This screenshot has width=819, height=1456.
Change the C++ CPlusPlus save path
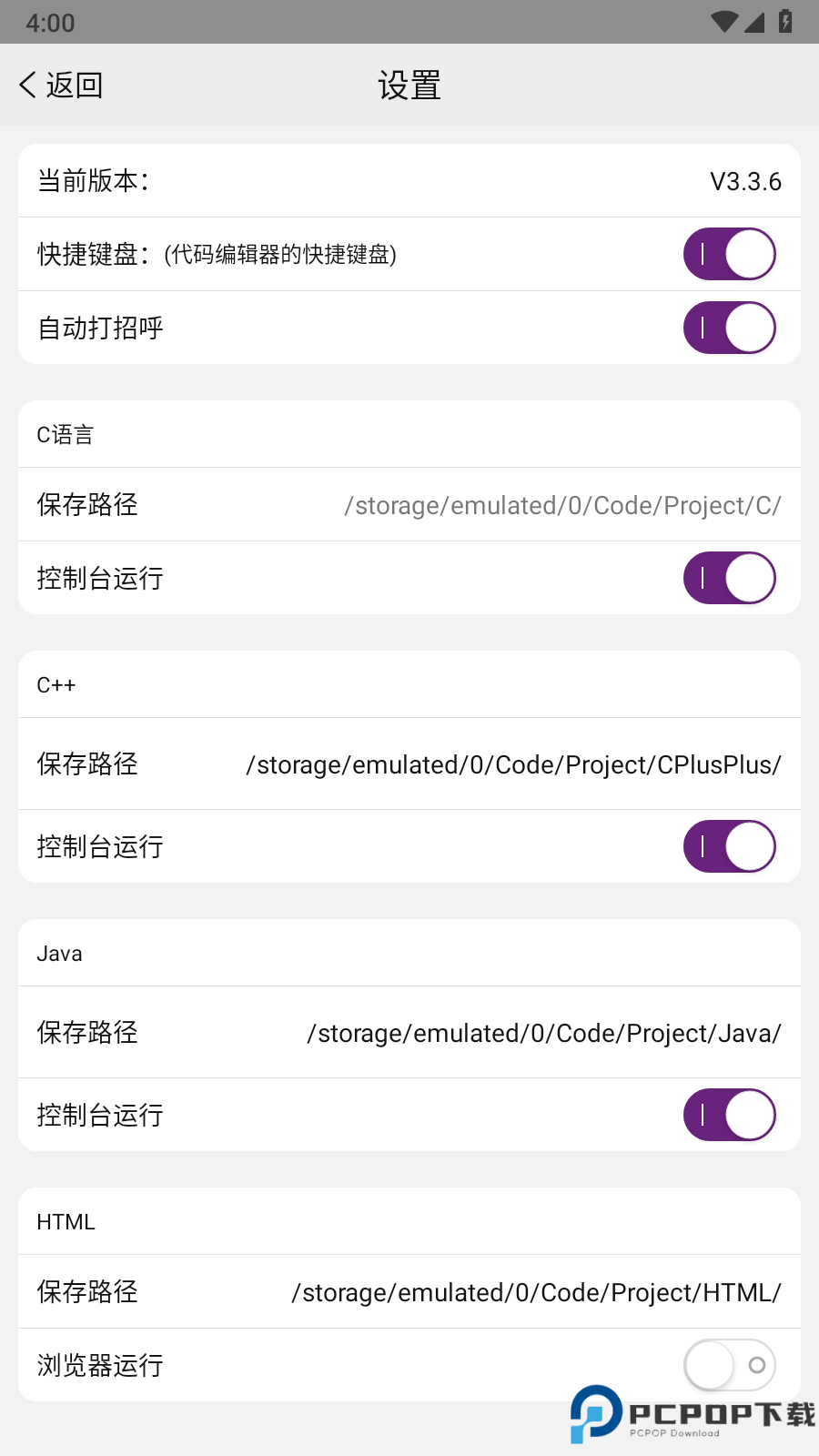pos(513,765)
